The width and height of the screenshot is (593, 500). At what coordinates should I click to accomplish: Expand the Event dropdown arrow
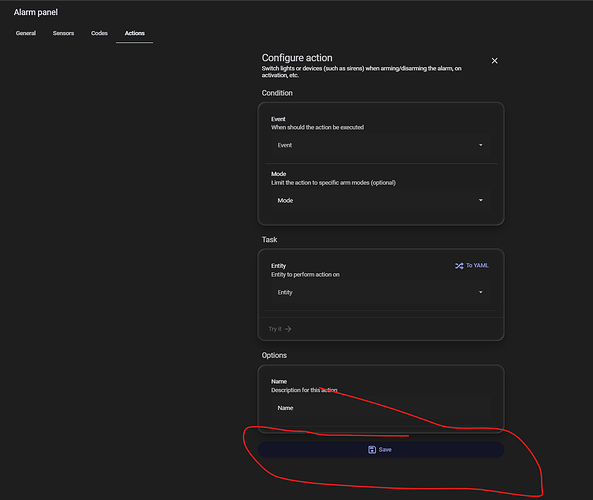[481, 145]
